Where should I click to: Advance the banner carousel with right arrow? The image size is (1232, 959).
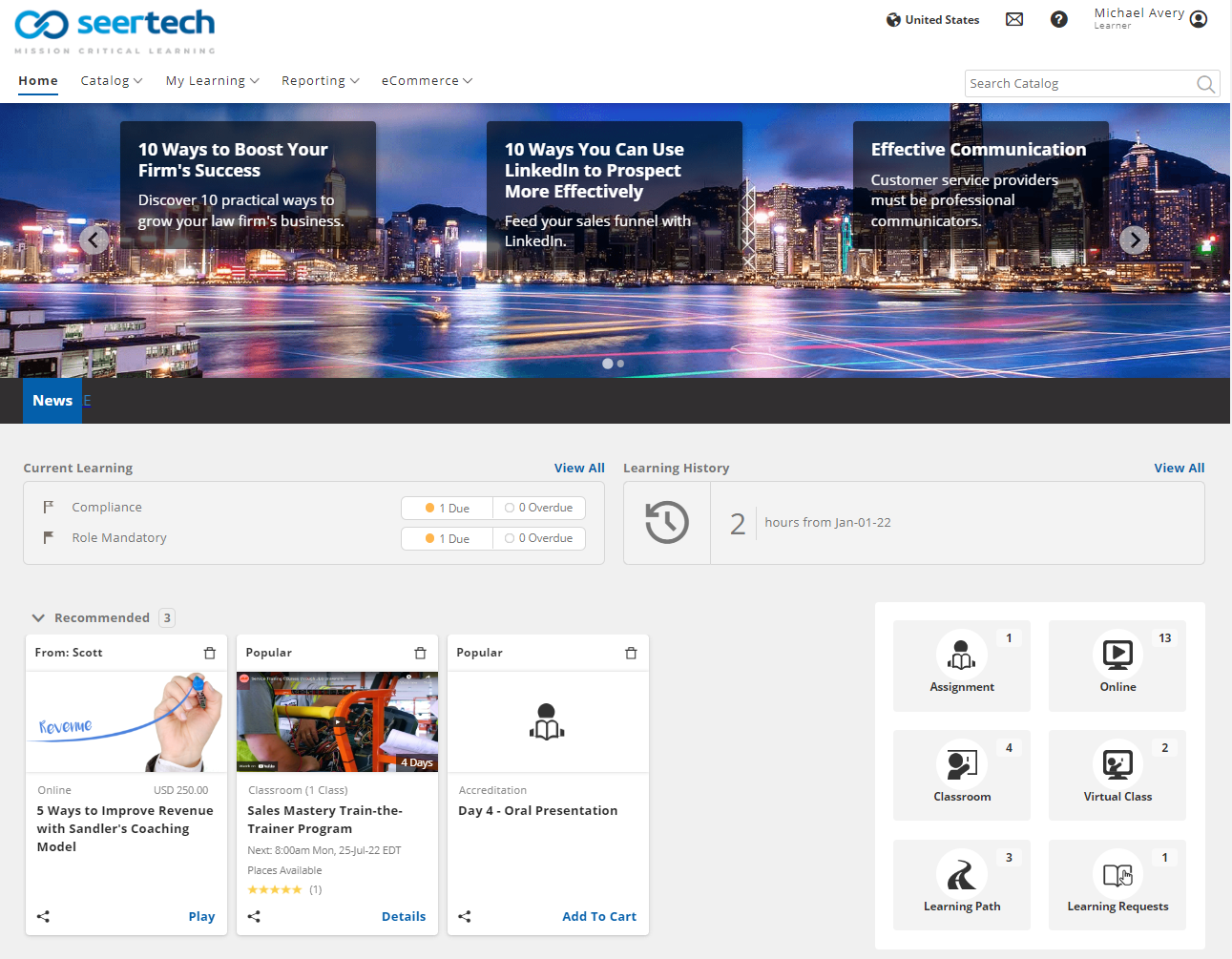(x=1134, y=240)
